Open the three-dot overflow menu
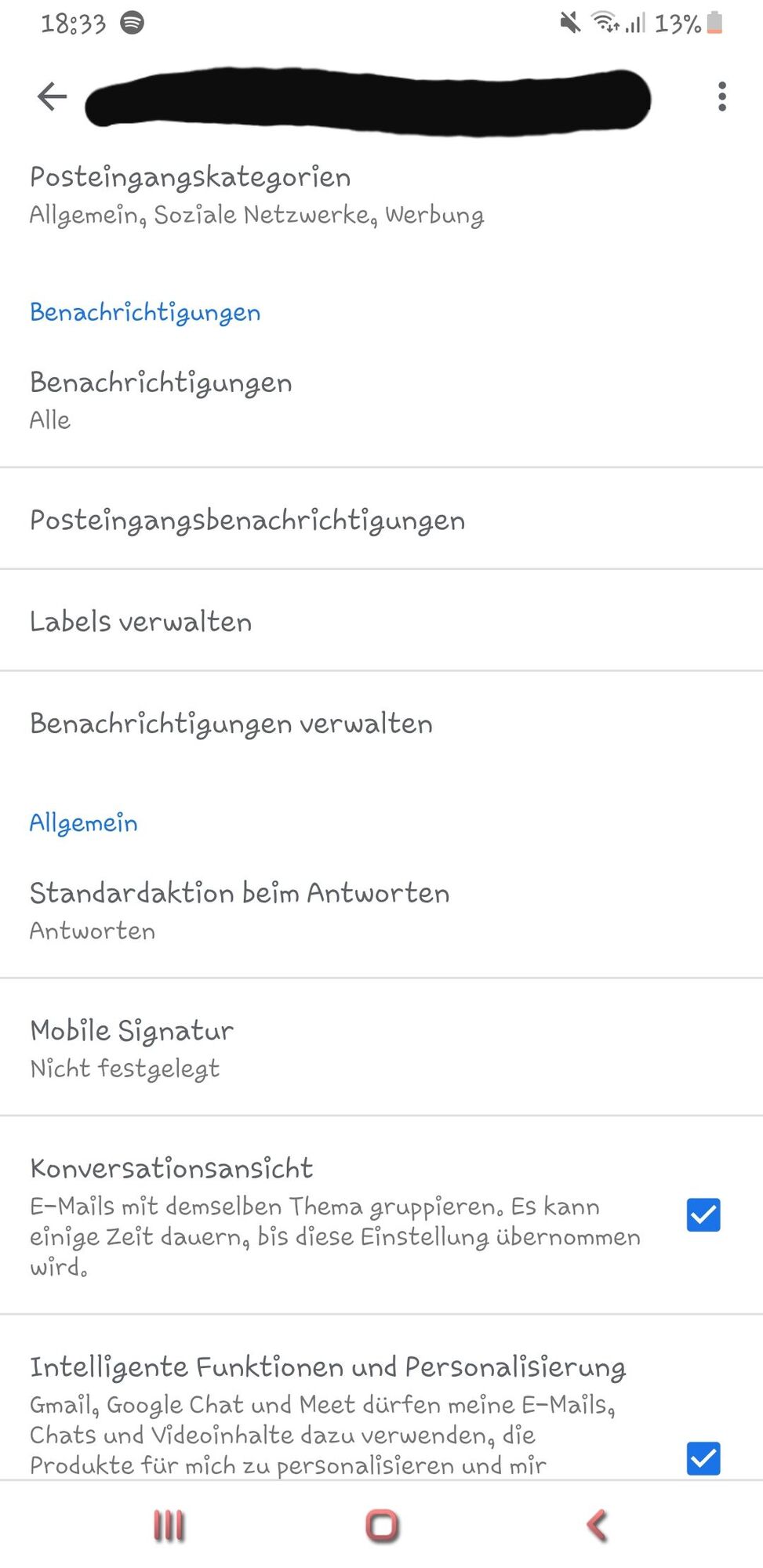 click(721, 96)
